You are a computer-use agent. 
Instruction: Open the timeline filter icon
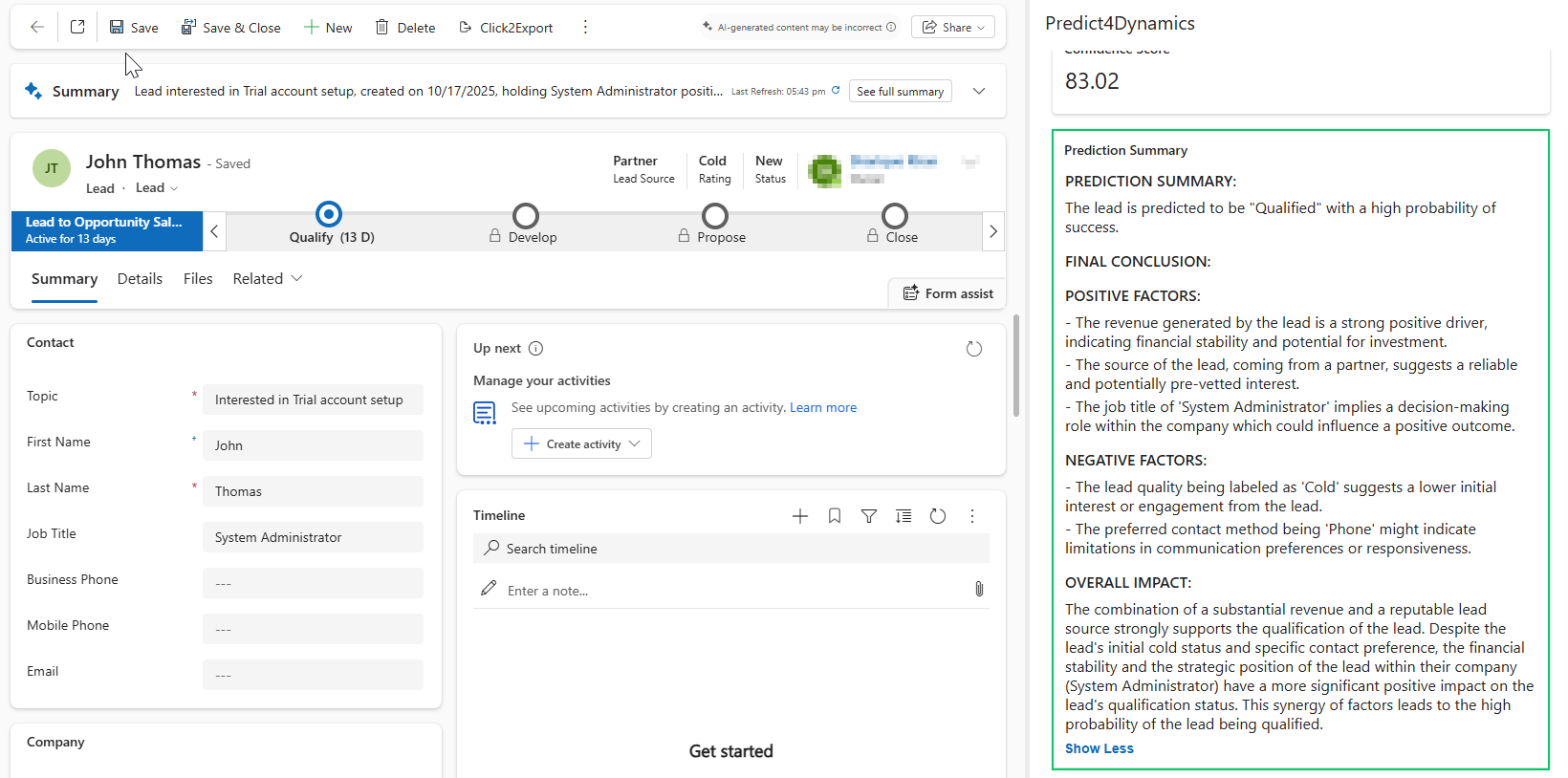[x=869, y=516]
